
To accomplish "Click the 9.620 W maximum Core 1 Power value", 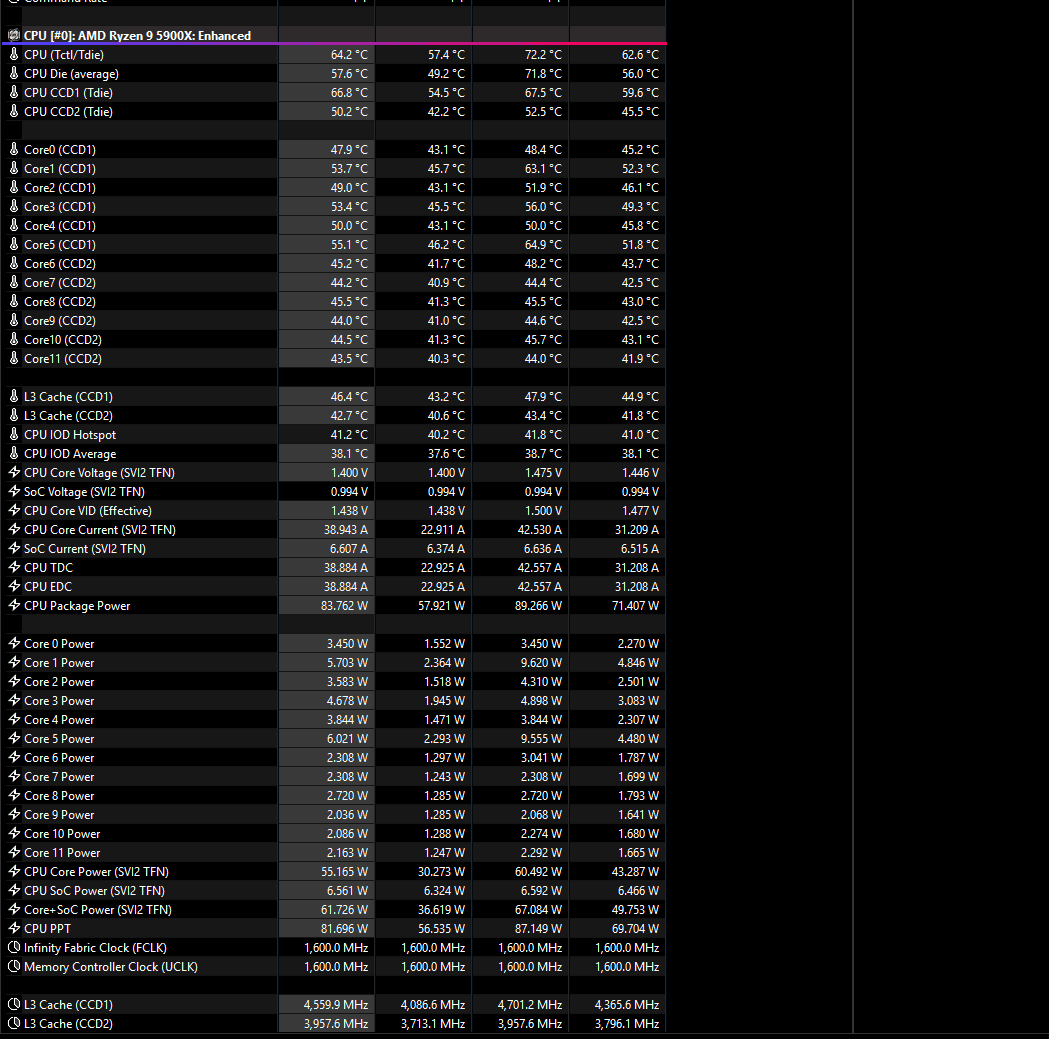I will pyautogui.click(x=541, y=662).
